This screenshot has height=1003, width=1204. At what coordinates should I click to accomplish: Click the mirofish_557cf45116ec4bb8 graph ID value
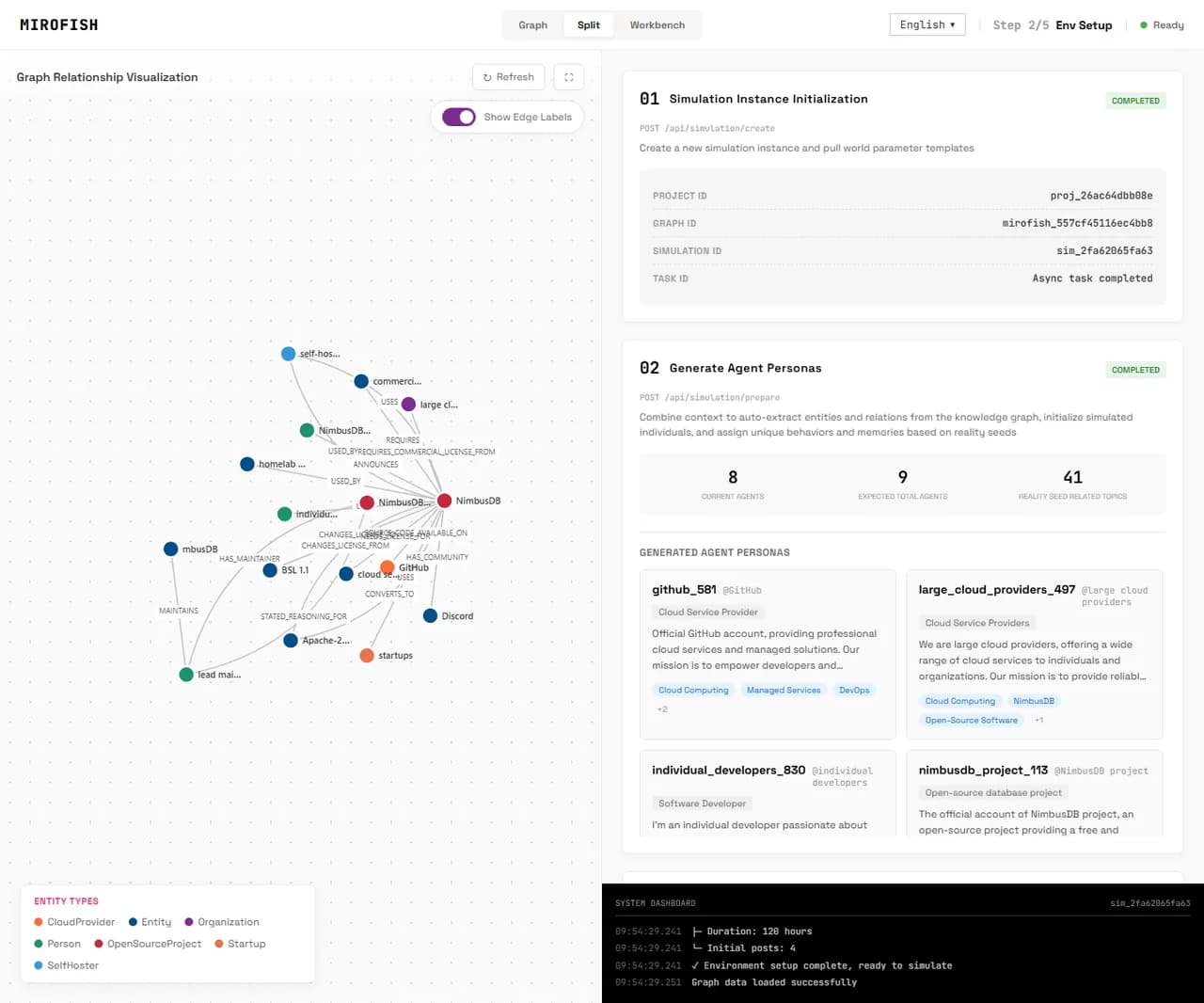coord(1077,223)
